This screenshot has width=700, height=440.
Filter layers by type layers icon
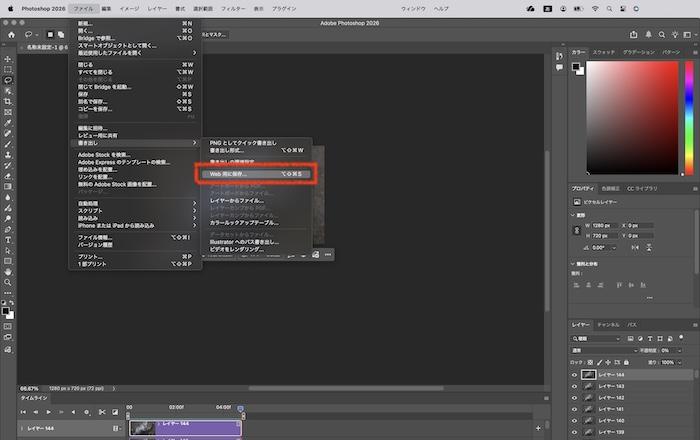click(x=650, y=339)
